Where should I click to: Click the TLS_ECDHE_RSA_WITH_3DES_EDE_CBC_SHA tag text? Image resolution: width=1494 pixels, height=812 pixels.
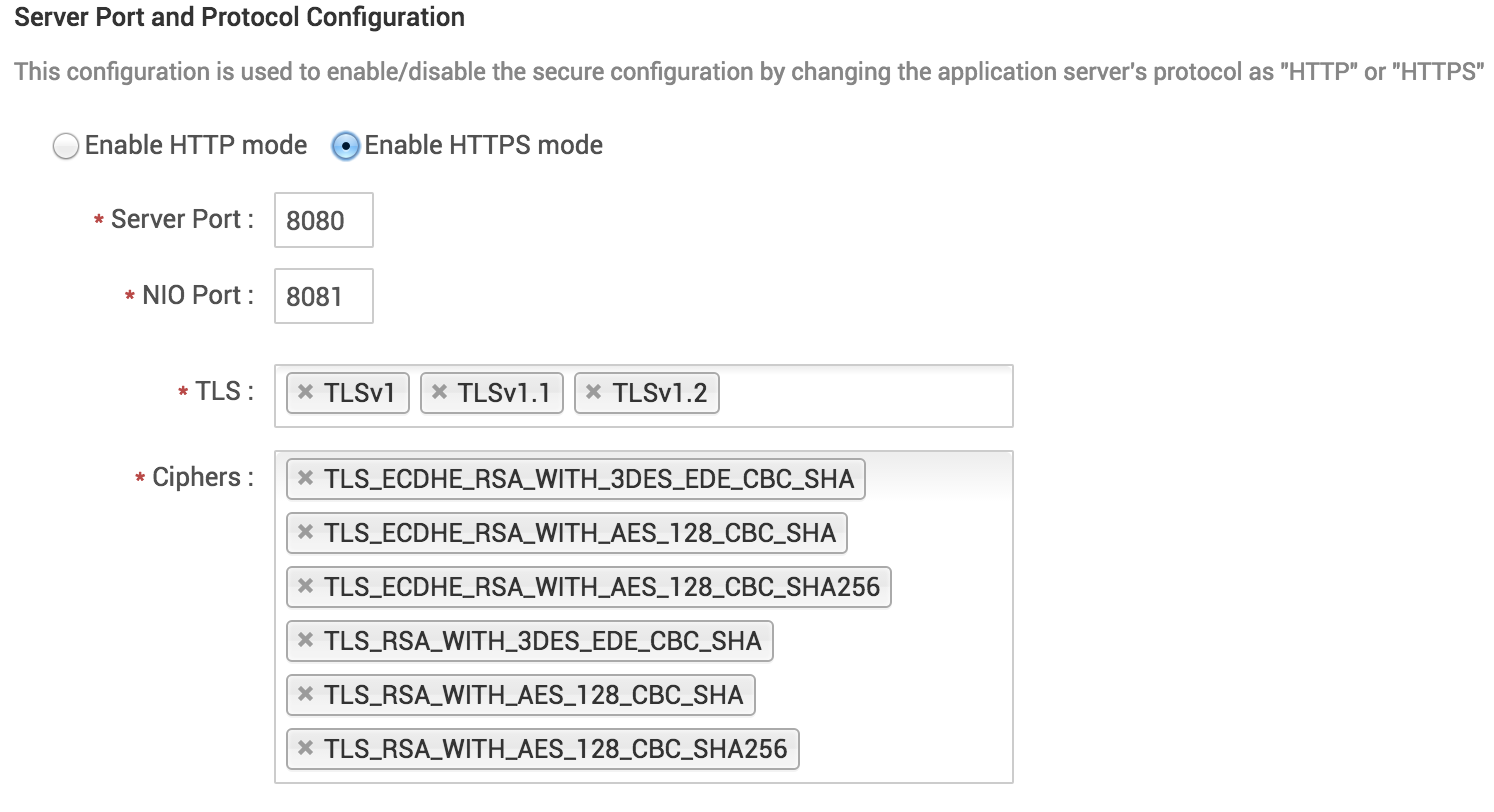pyautogui.click(x=589, y=479)
